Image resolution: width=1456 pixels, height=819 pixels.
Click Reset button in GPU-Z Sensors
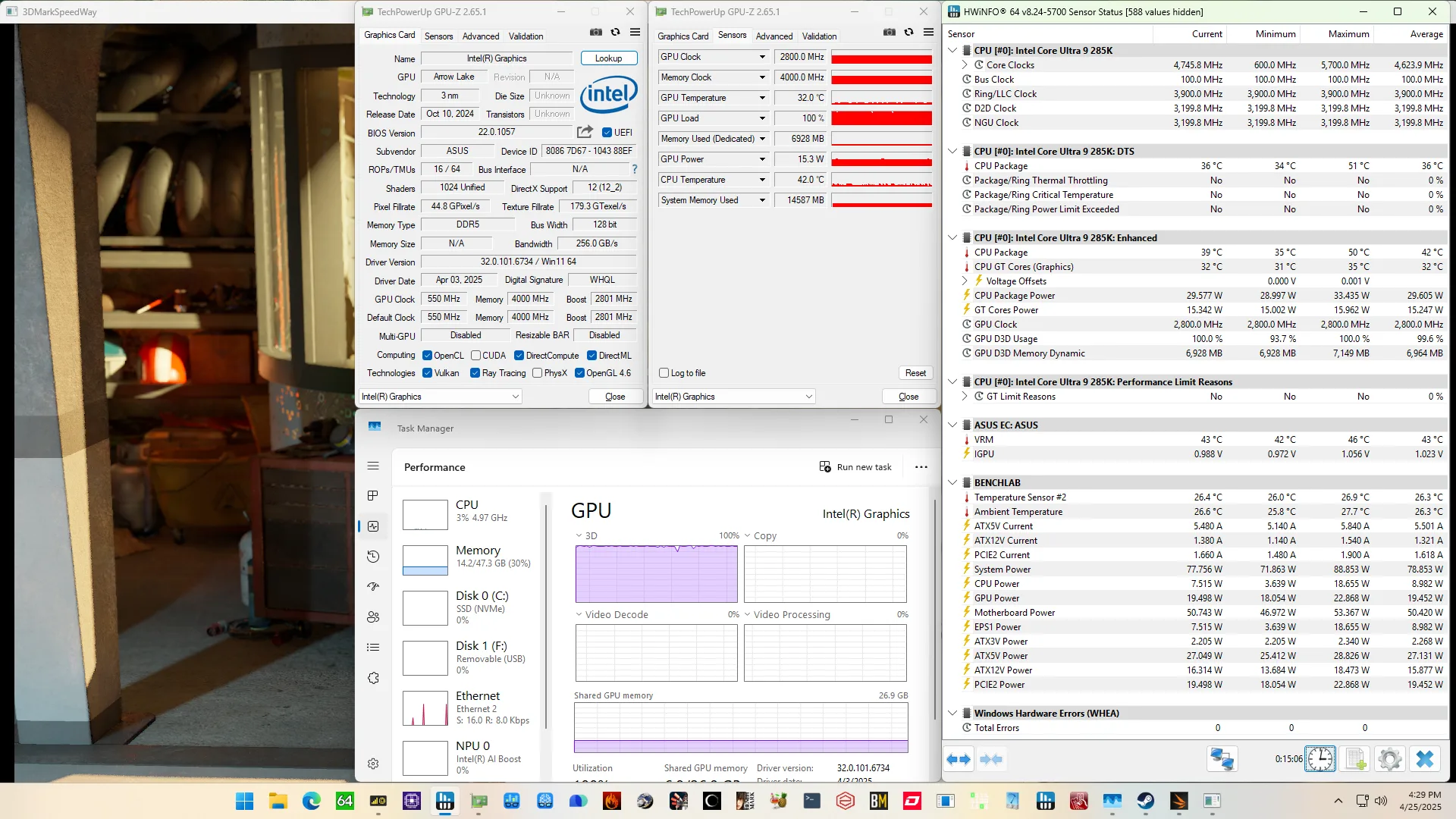[915, 373]
